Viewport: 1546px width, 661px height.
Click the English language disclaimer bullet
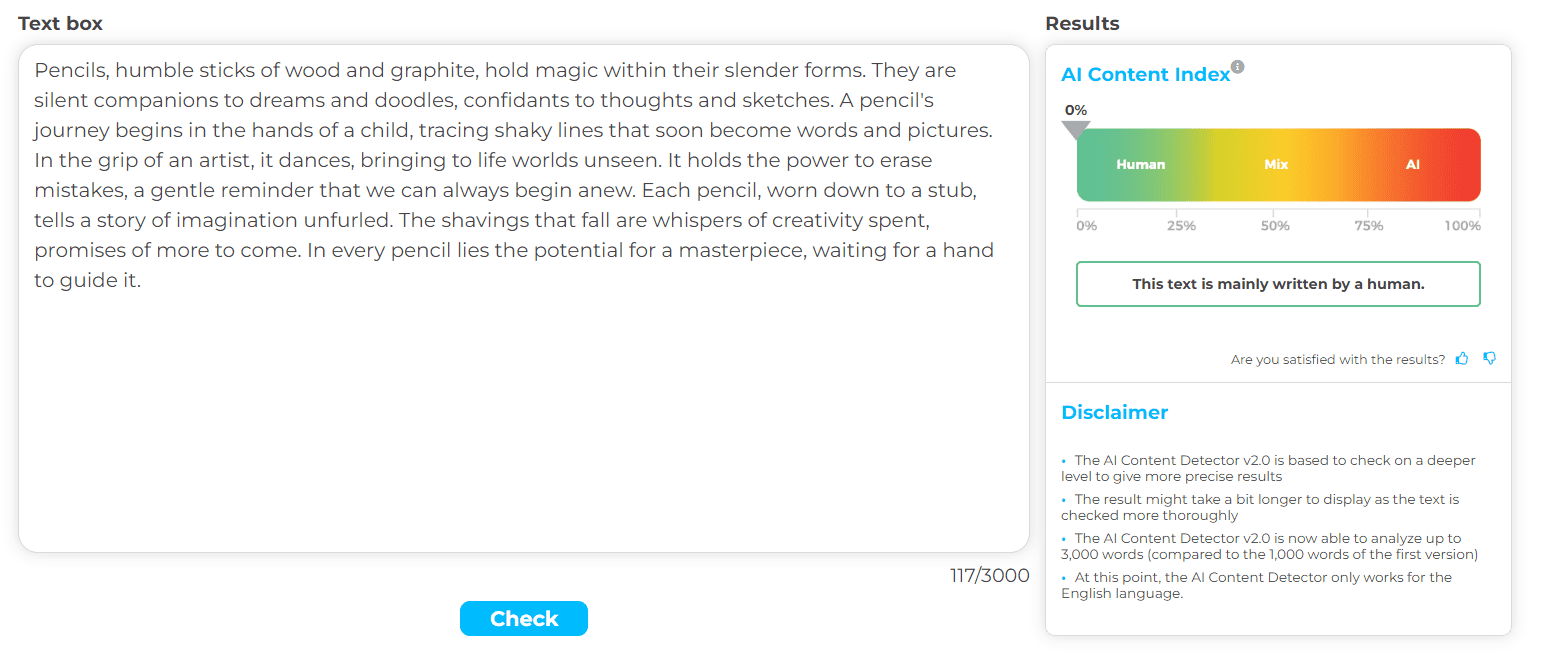[x=1256, y=585]
